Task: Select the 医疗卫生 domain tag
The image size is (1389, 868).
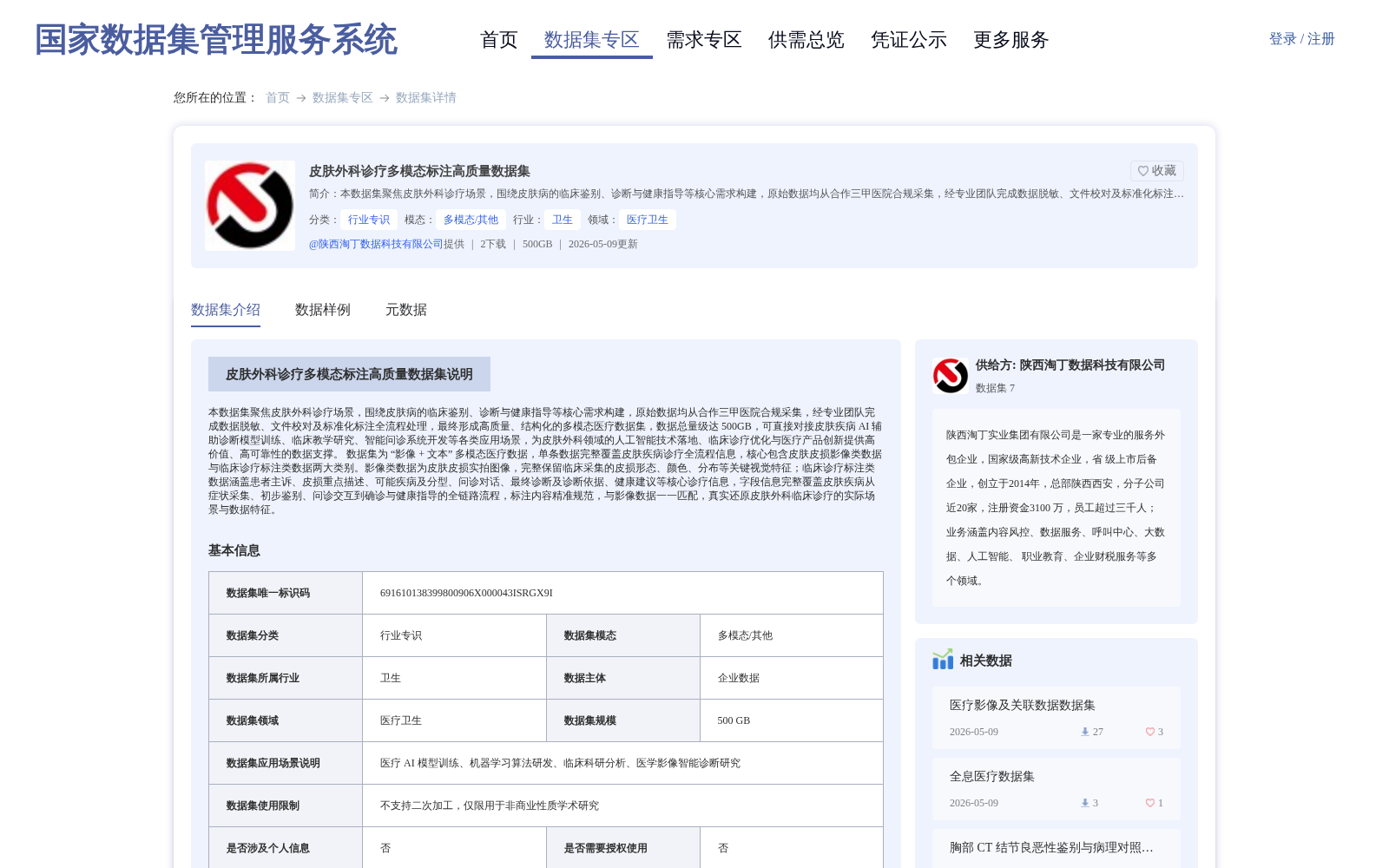Action: click(648, 220)
